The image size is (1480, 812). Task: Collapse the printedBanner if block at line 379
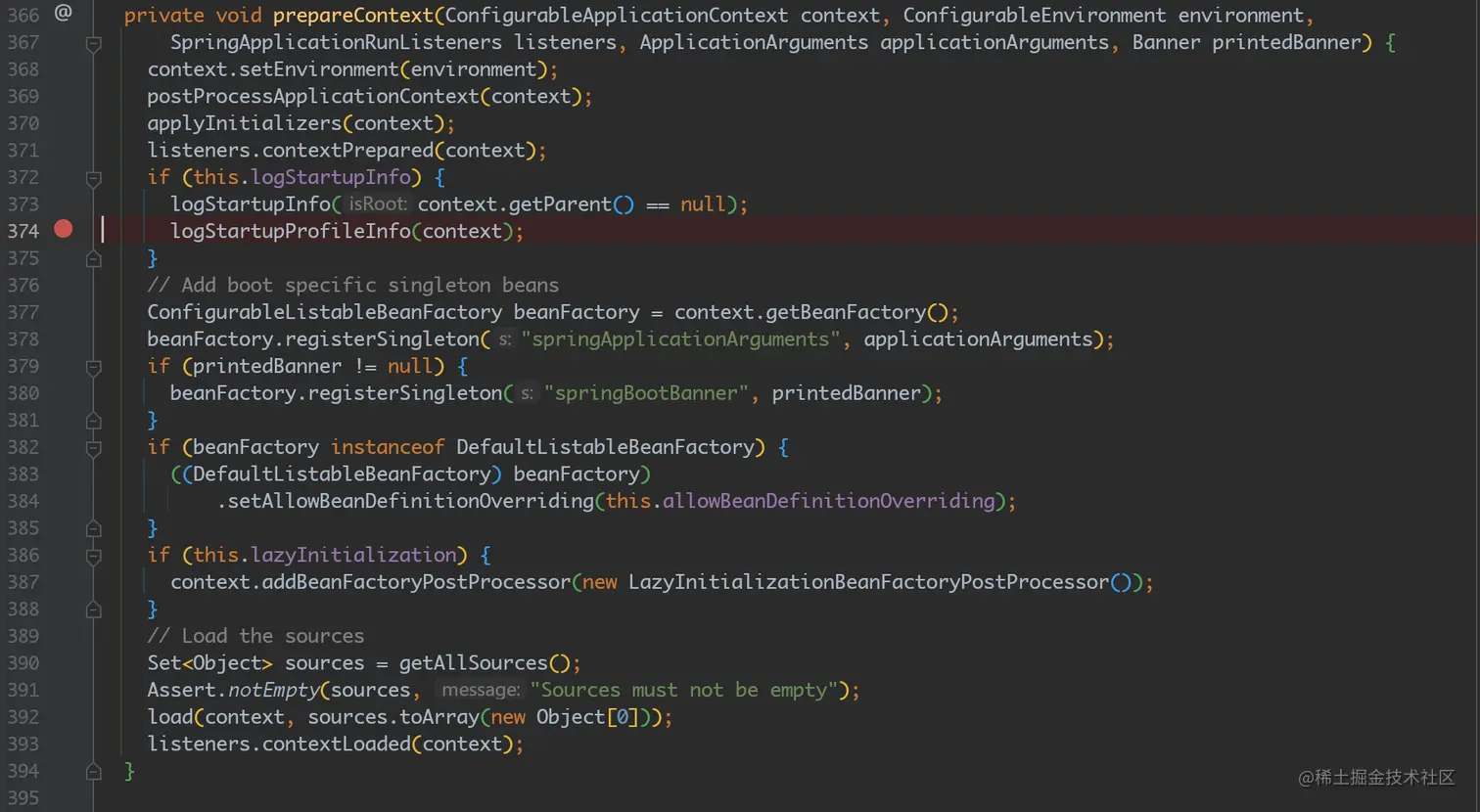coord(94,367)
